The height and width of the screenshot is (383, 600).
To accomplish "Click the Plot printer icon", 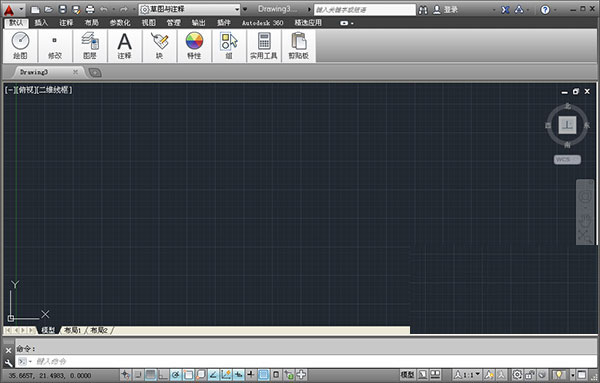I will click(x=90, y=10).
